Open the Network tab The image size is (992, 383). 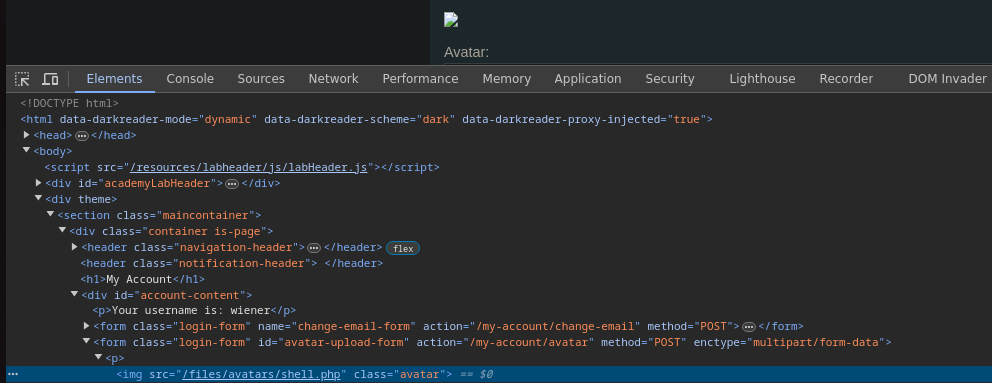pyautogui.click(x=333, y=79)
